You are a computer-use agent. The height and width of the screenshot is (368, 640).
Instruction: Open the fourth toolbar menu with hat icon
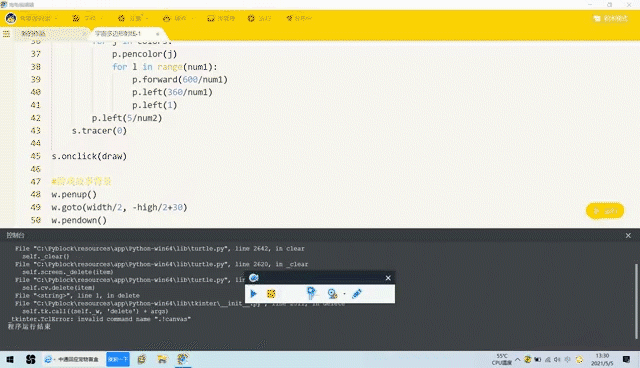178,18
